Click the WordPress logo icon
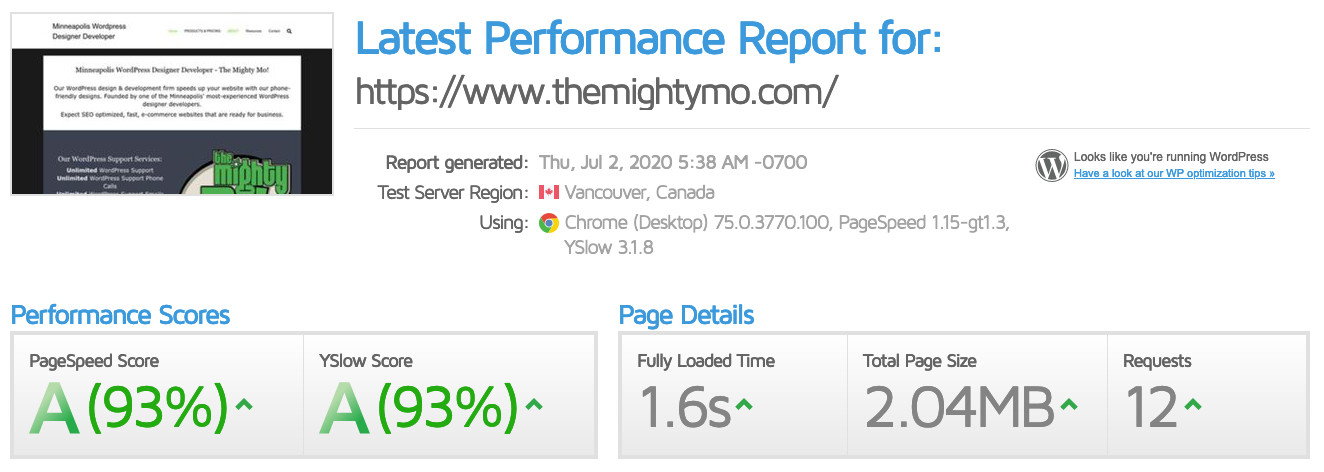1324x472 pixels. coord(1052,165)
